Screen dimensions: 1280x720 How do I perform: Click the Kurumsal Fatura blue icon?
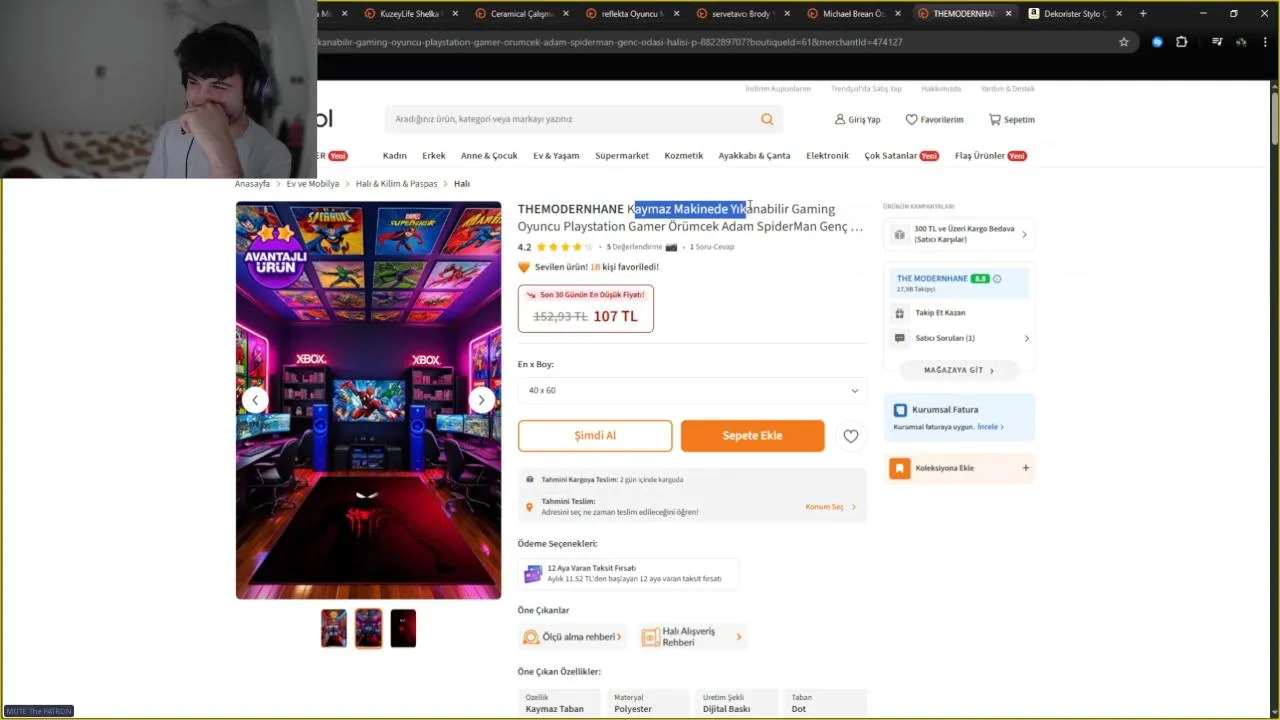900,410
